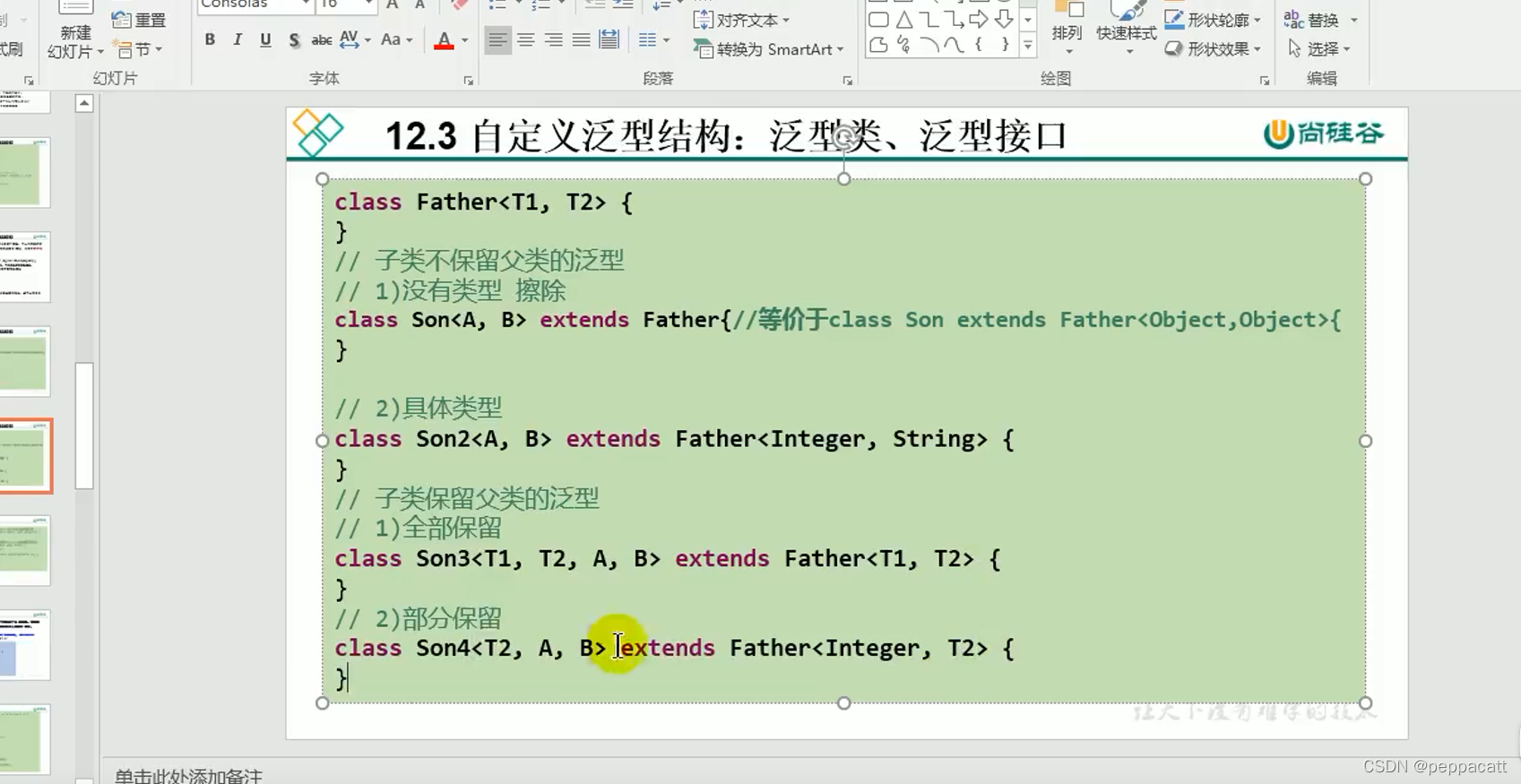This screenshot has width=1521, height=784.
Task: Select the triangle shape
Action: click(x=904, y=20)
